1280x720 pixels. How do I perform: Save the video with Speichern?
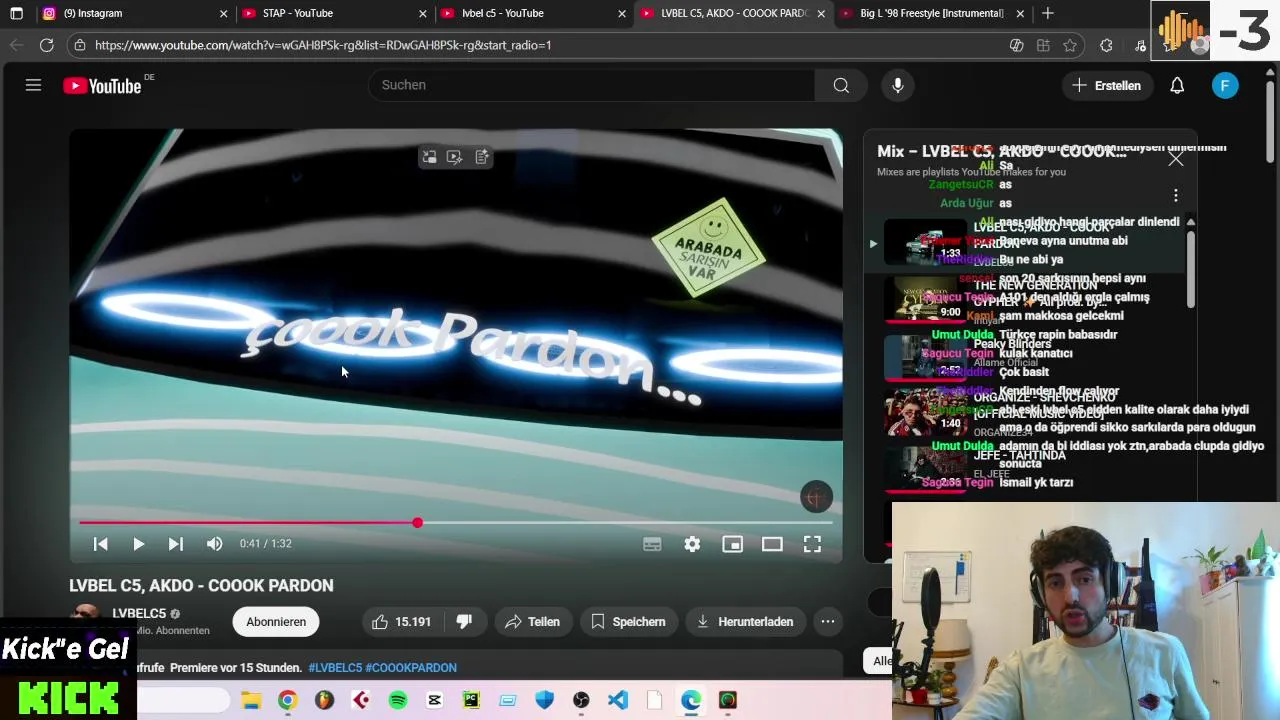(628, 622)
